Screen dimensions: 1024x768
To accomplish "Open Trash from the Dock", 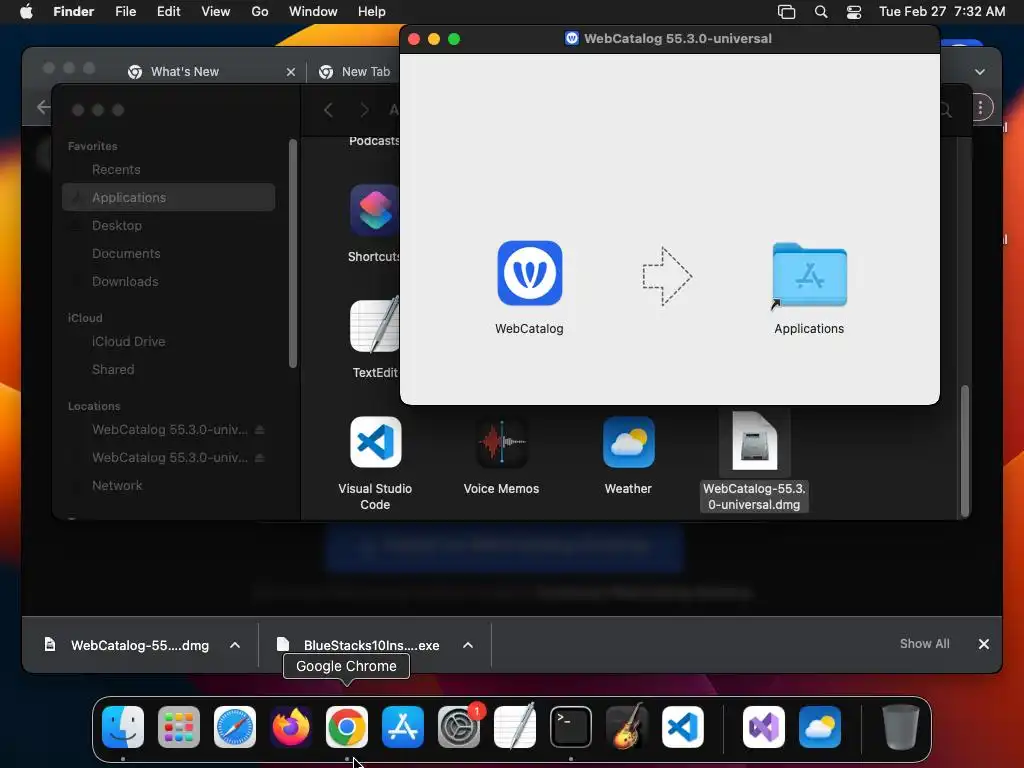I will tap(901, 727).
